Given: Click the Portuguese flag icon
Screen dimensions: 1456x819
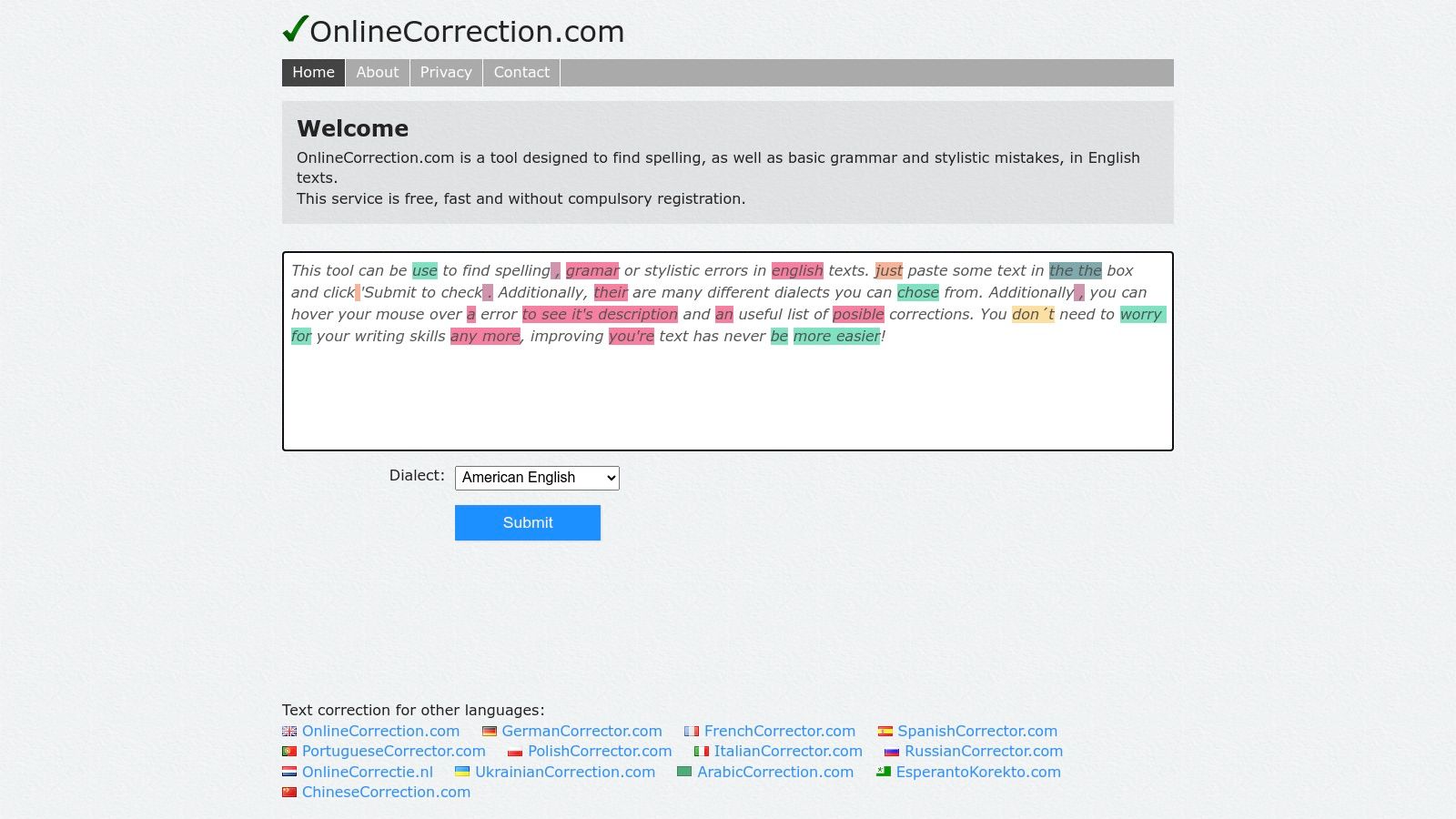Looking at the screenshot, I should point(289,752).
